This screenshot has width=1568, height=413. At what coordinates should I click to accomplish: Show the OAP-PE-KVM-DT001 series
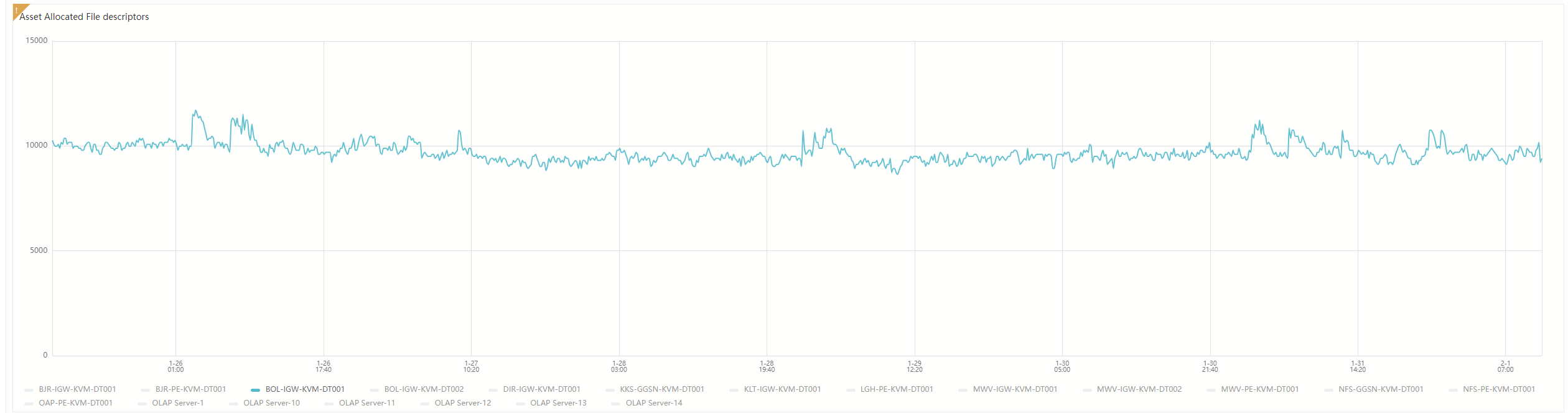(75, 403)
